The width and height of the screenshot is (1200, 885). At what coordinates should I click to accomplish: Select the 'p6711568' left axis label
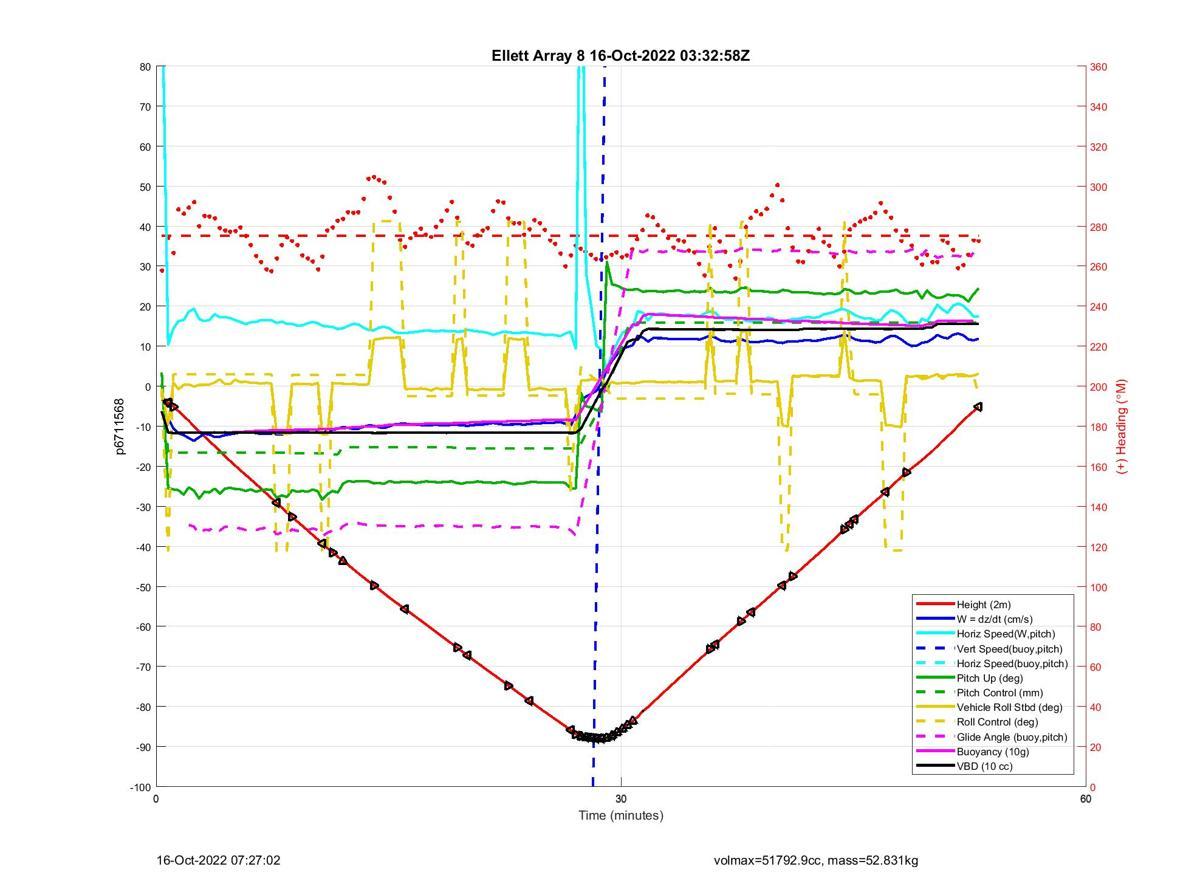pos(119,427)
